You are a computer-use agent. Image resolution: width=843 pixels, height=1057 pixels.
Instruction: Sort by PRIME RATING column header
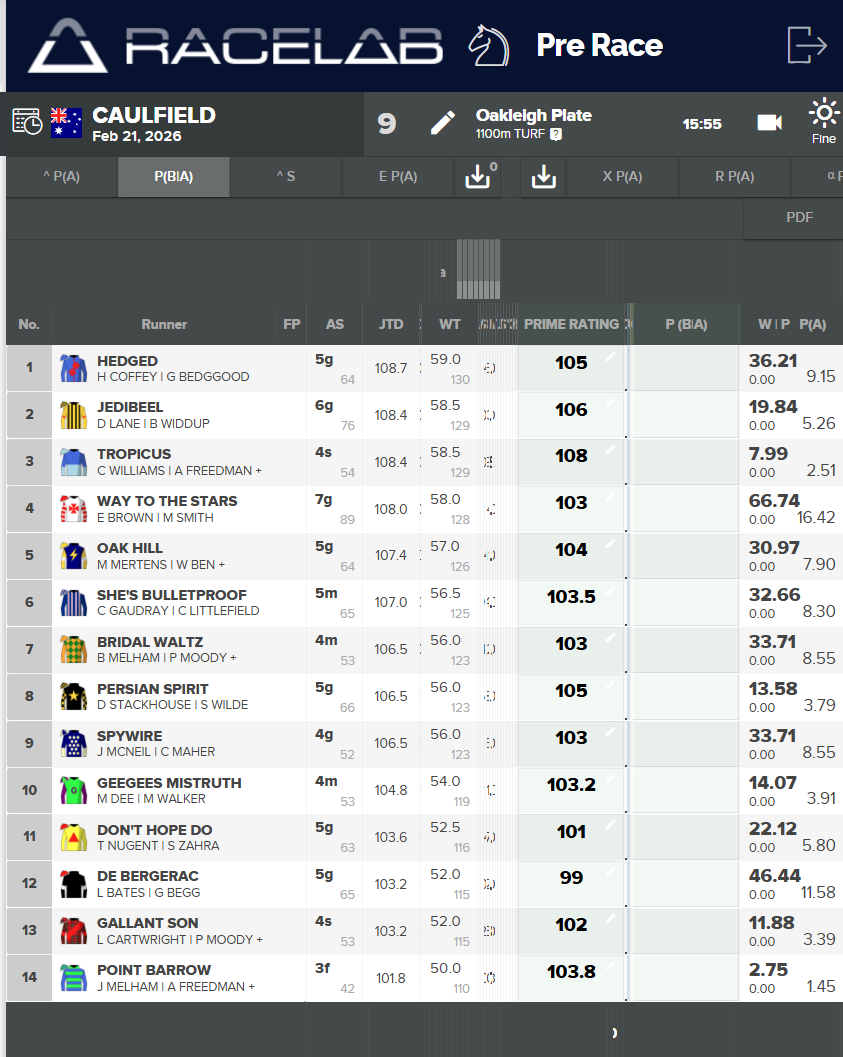tap(572, 324)
